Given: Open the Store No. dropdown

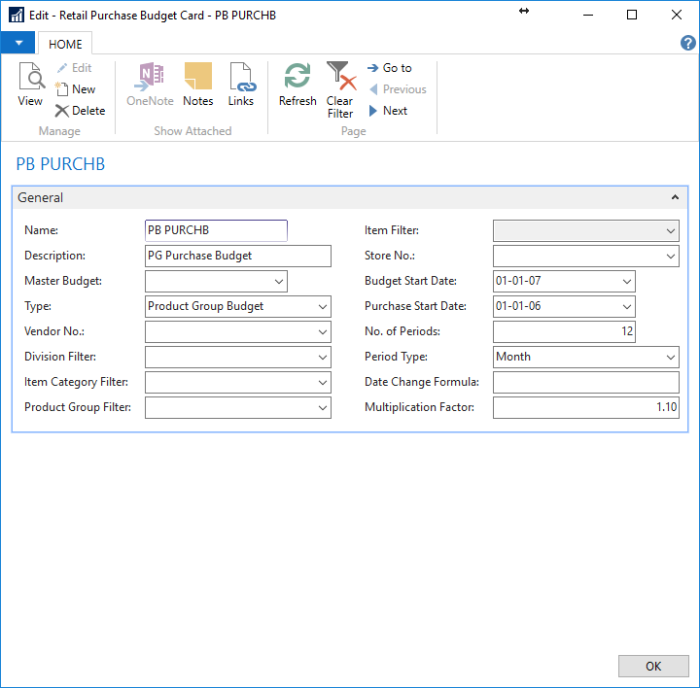Looking at the screenshot, I should pos(670,256).
